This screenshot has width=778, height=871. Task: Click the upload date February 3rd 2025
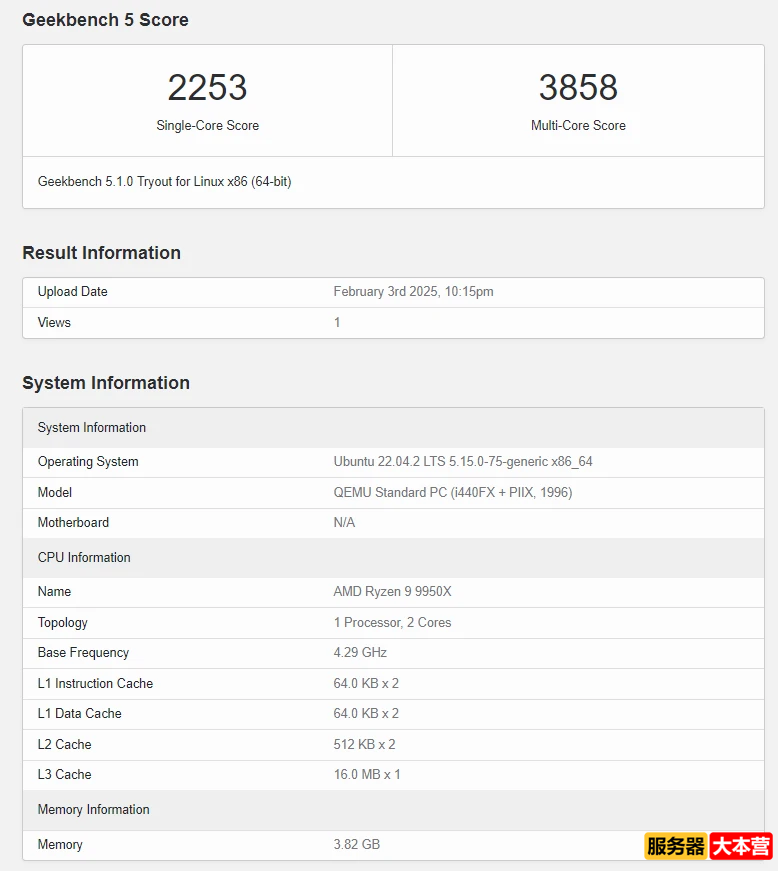413,292
